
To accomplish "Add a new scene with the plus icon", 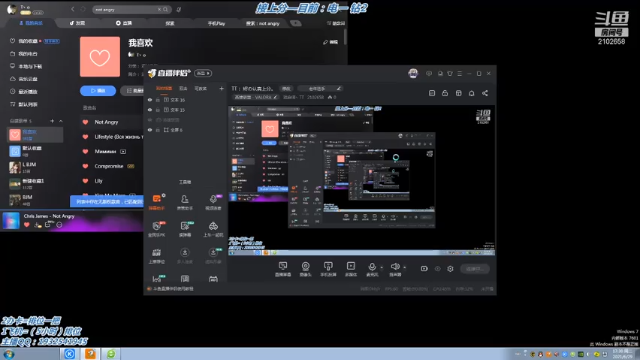I will [221, 88].
